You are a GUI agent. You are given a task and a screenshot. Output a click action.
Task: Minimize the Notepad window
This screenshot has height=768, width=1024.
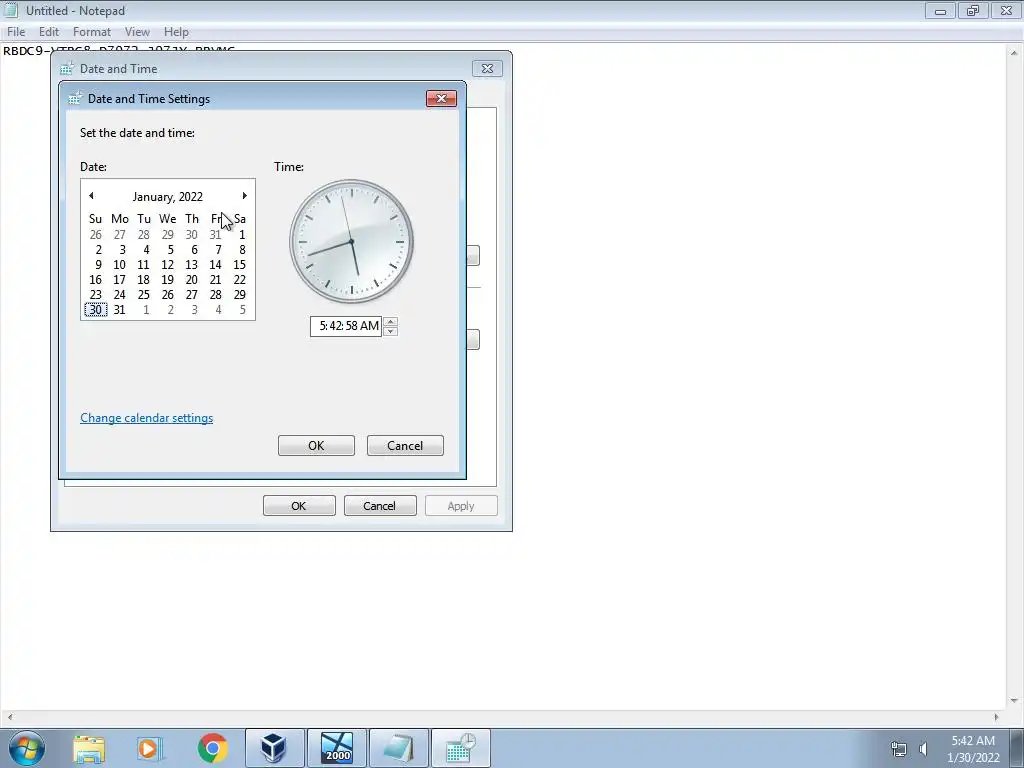[940, 10]
